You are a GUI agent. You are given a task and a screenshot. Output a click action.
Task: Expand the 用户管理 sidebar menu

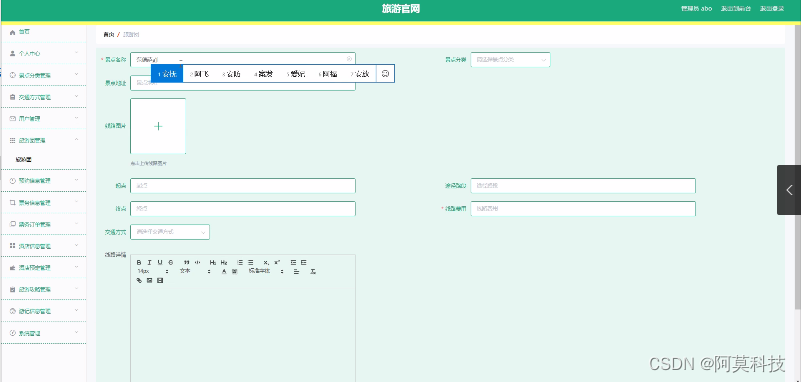click(x=44, y=118)
